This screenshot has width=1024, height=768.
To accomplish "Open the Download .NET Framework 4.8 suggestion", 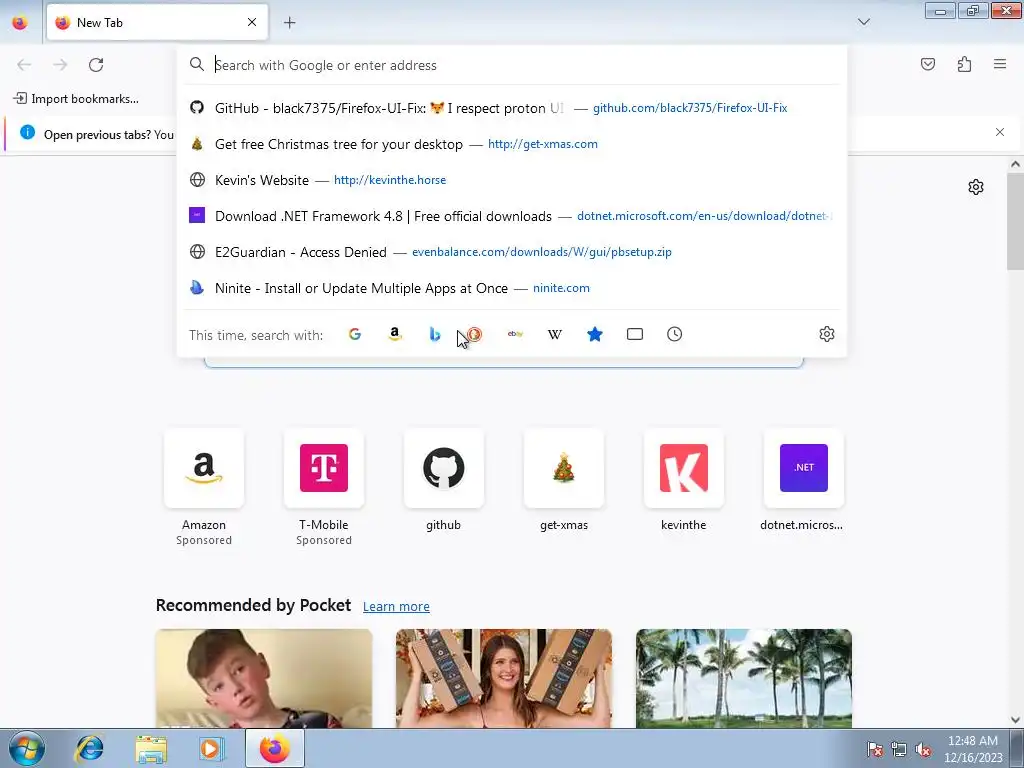I will (x=512, y=216).
